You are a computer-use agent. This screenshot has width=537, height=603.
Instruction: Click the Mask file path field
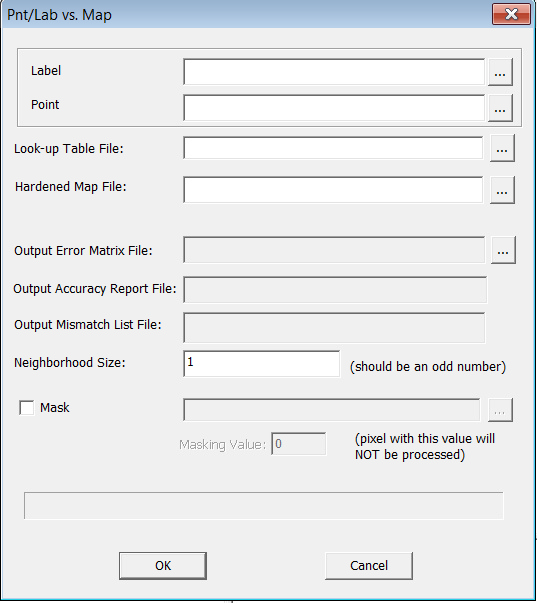click(332, 410)
